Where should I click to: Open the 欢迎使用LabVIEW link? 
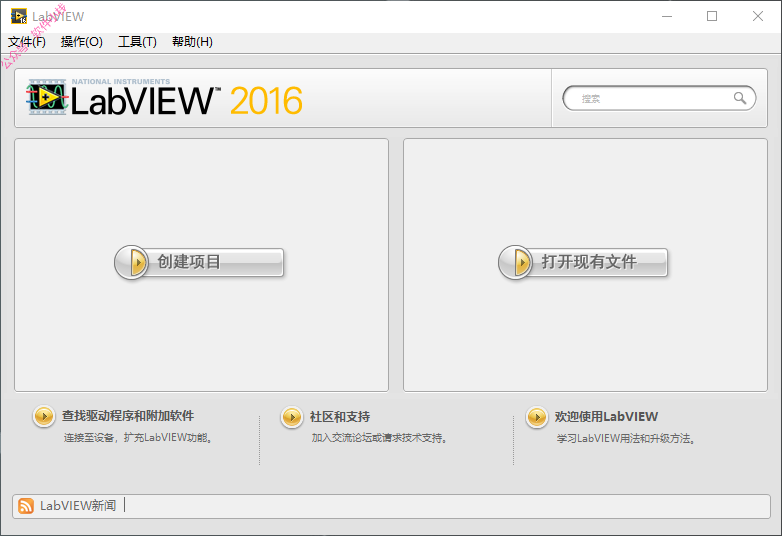(x=606, y=417)
